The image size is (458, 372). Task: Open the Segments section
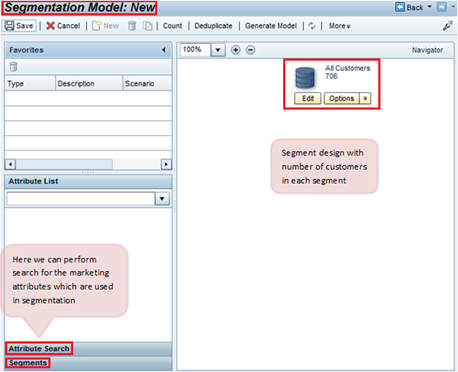click(28, 363)
